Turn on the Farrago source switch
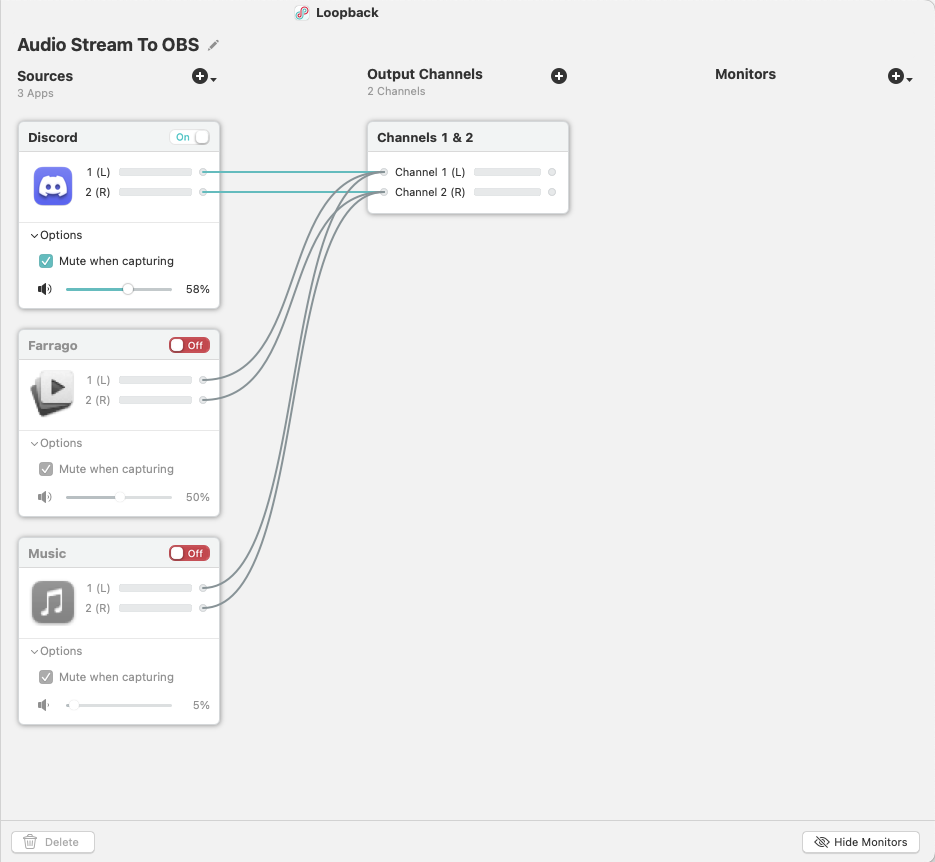Image resolution: width=935 pixels, height=862 pixels. click(x=190, y=345)
